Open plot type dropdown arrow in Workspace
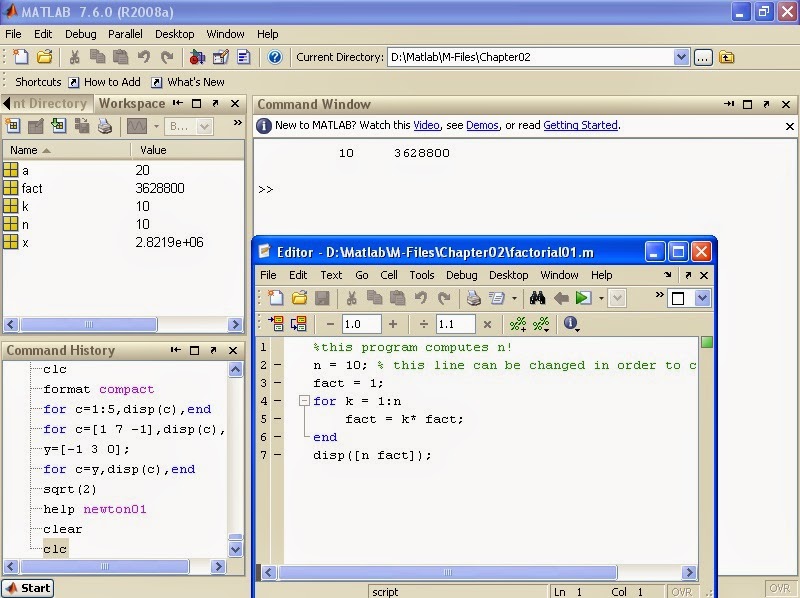The image size is (800, 598). click(156, 126)
